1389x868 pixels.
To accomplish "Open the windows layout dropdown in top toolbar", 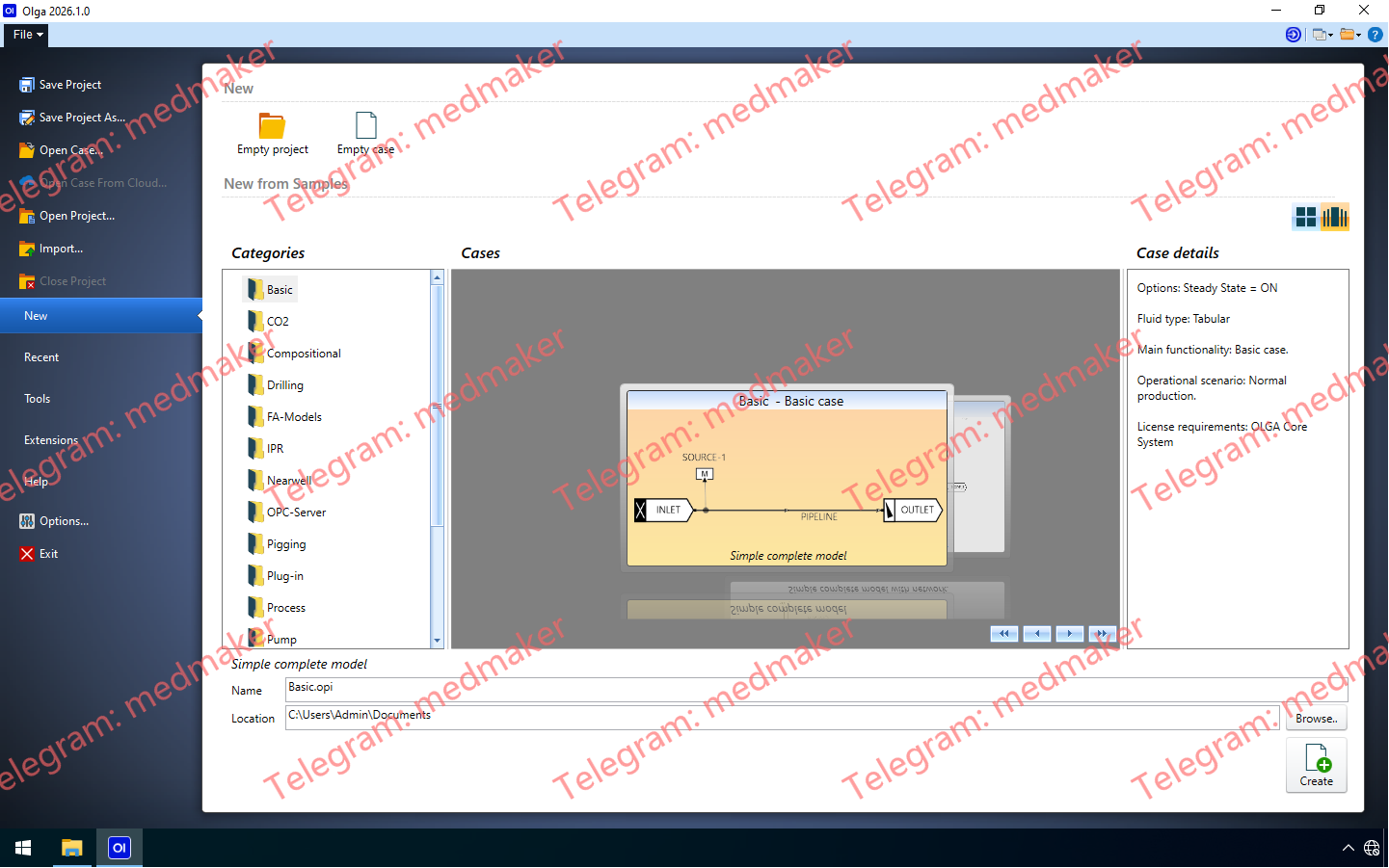I will coord(1322,35).
